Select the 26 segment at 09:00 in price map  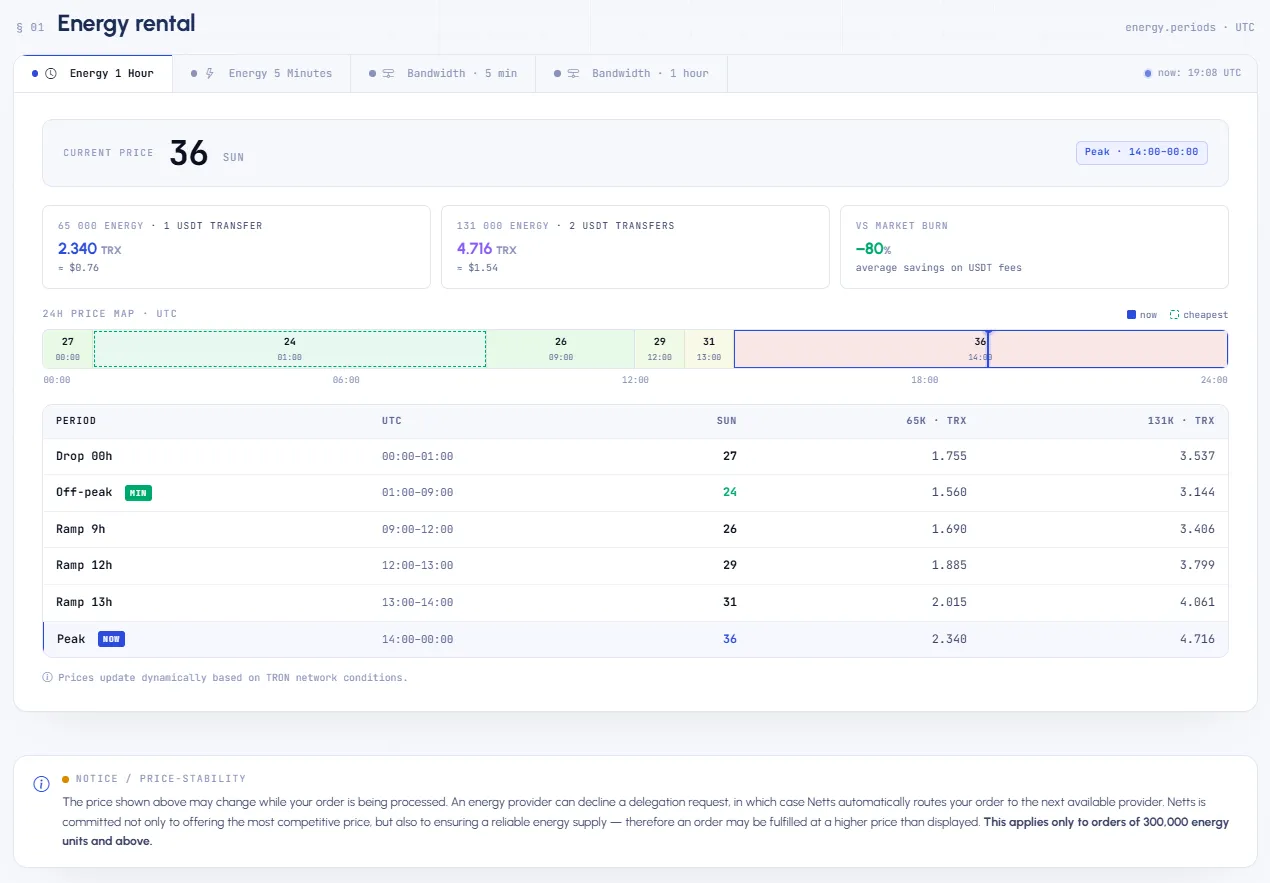tap(561, 349)
